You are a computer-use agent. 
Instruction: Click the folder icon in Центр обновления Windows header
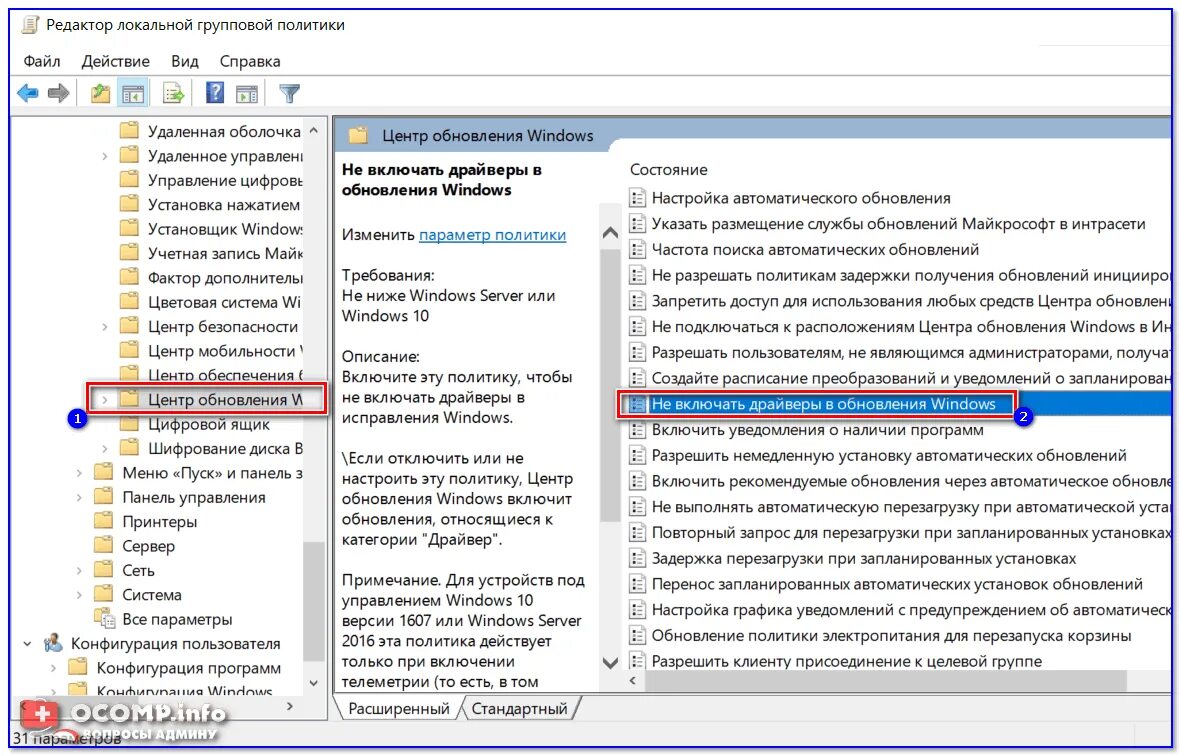pyautogui.click(x=358, y=135)
